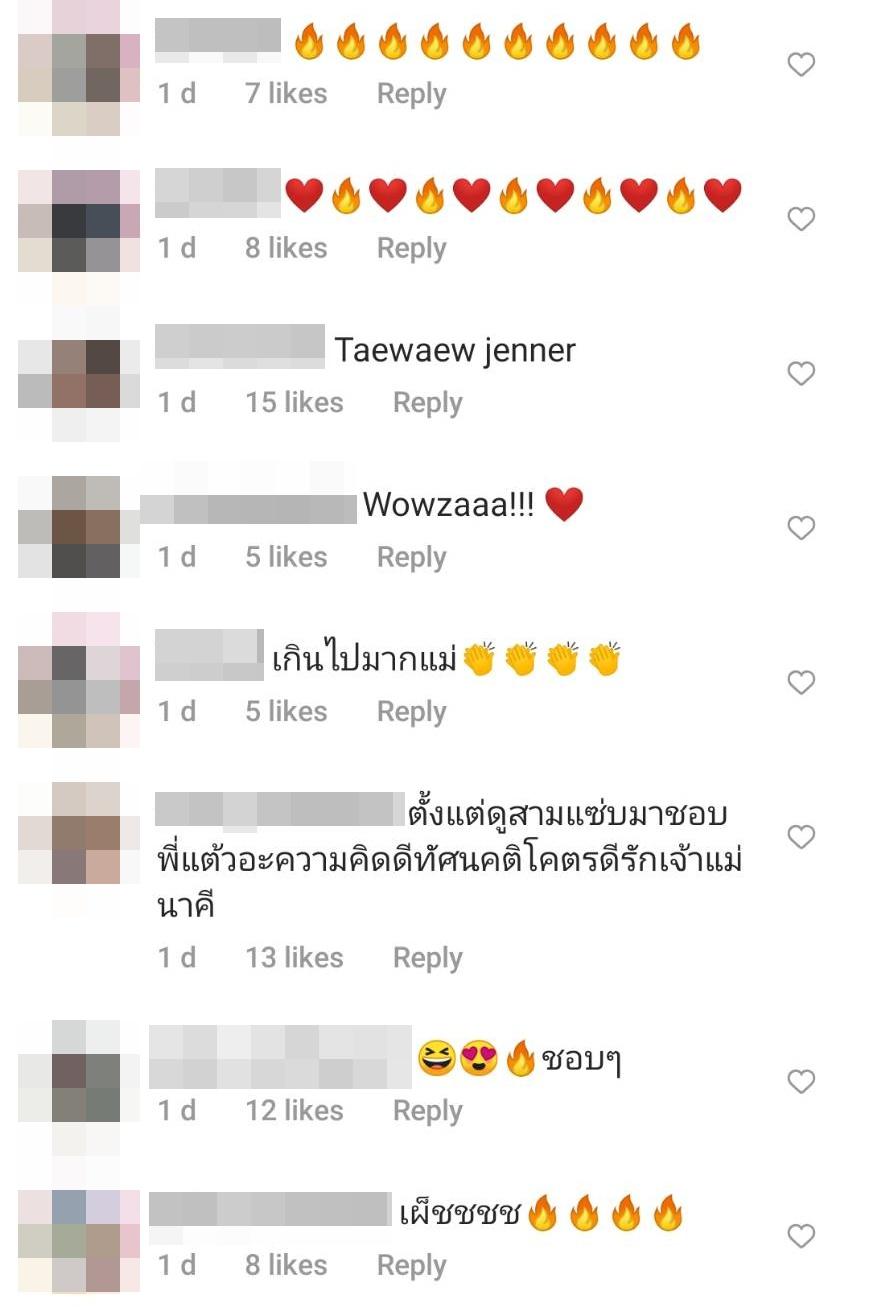Like the 'Taewaew jenner' comment
This screenshot has height=1307, width=869.
coord(801,374)
